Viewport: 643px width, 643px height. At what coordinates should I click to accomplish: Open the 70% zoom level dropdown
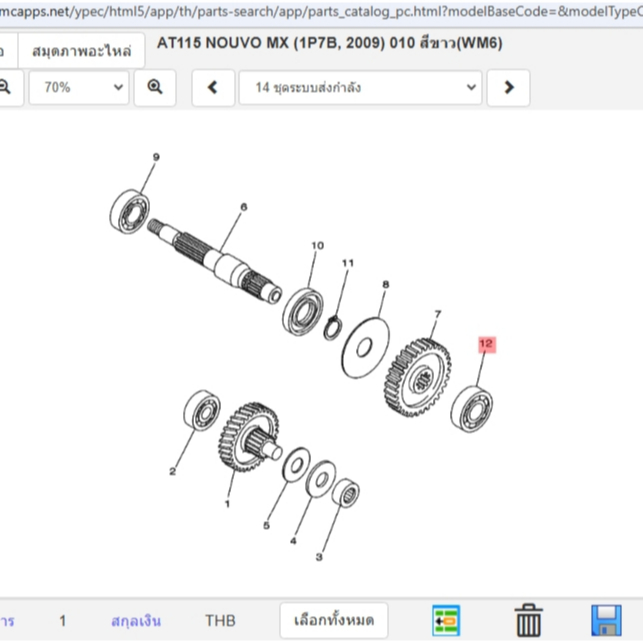[x=79, y=87]
